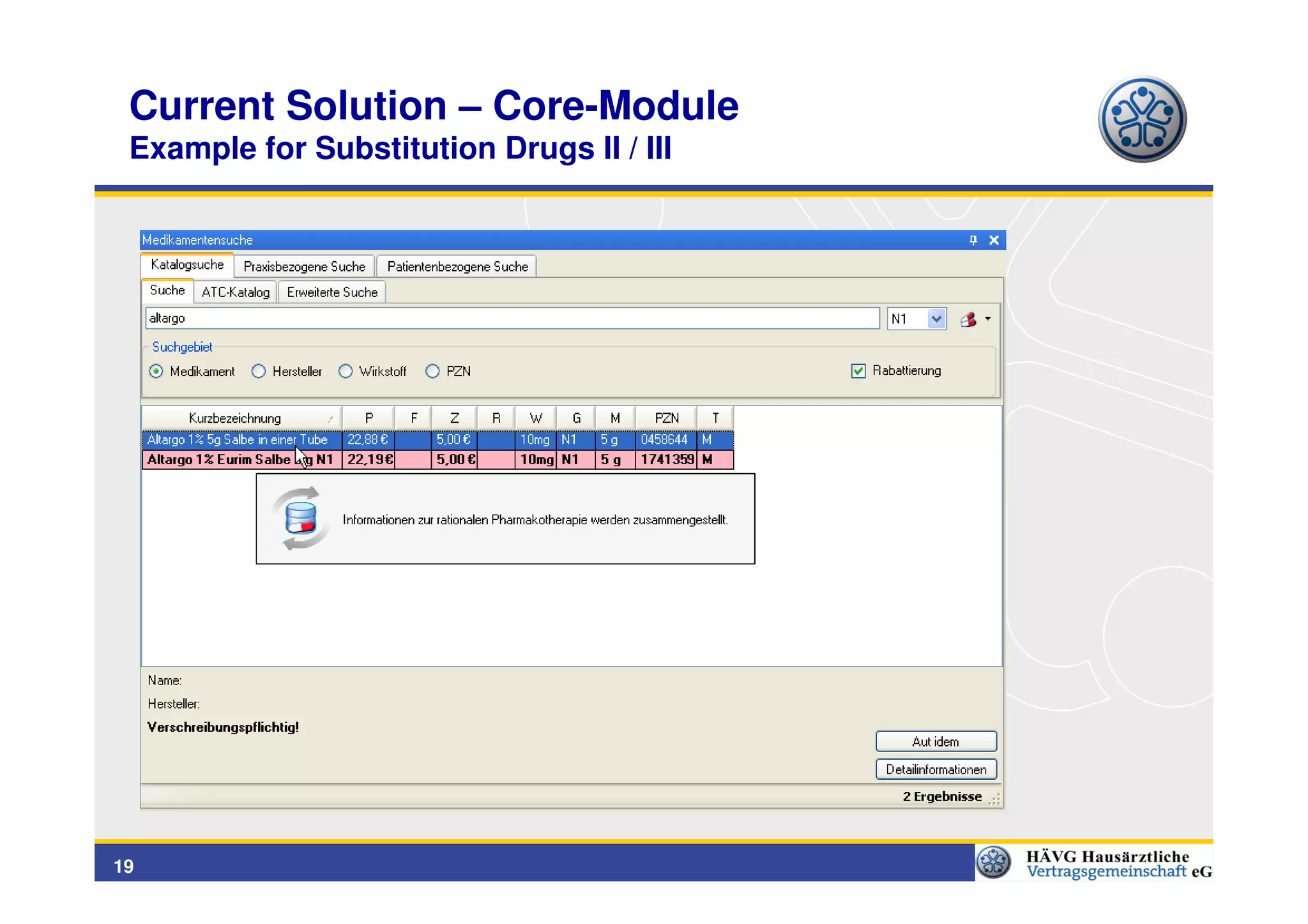Open the Patientenbezogene Suche tab
The width and height of the screenshot is (1308, 924).
tap(457, 267)
